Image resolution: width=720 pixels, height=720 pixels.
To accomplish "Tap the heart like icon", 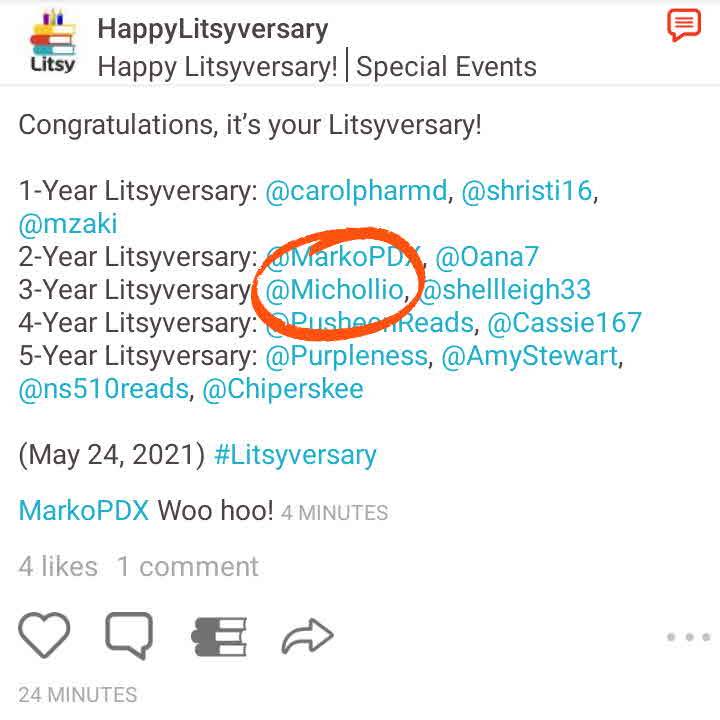I will click(44, 635).
